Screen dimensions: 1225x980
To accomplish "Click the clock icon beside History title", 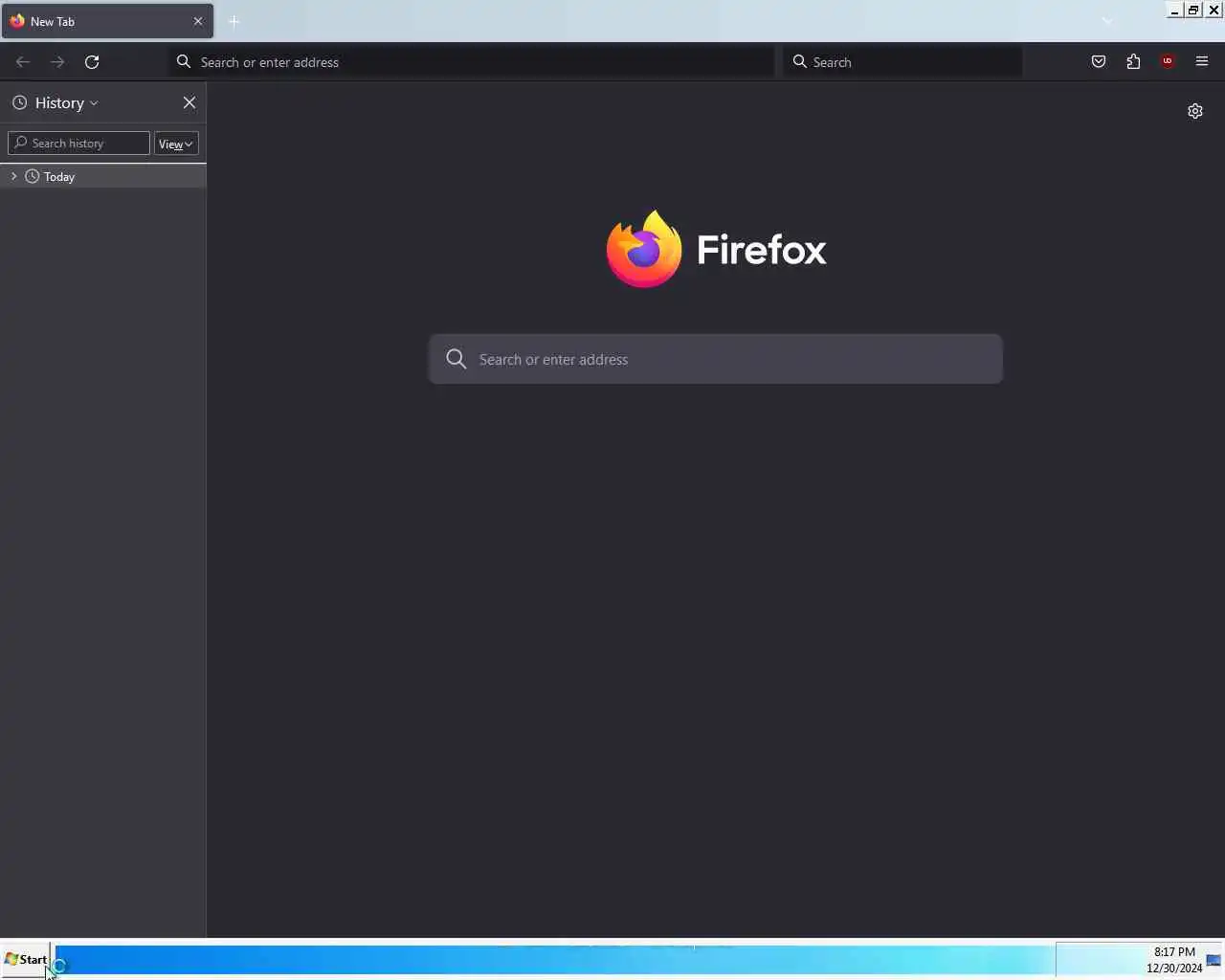I will point(19,102).
